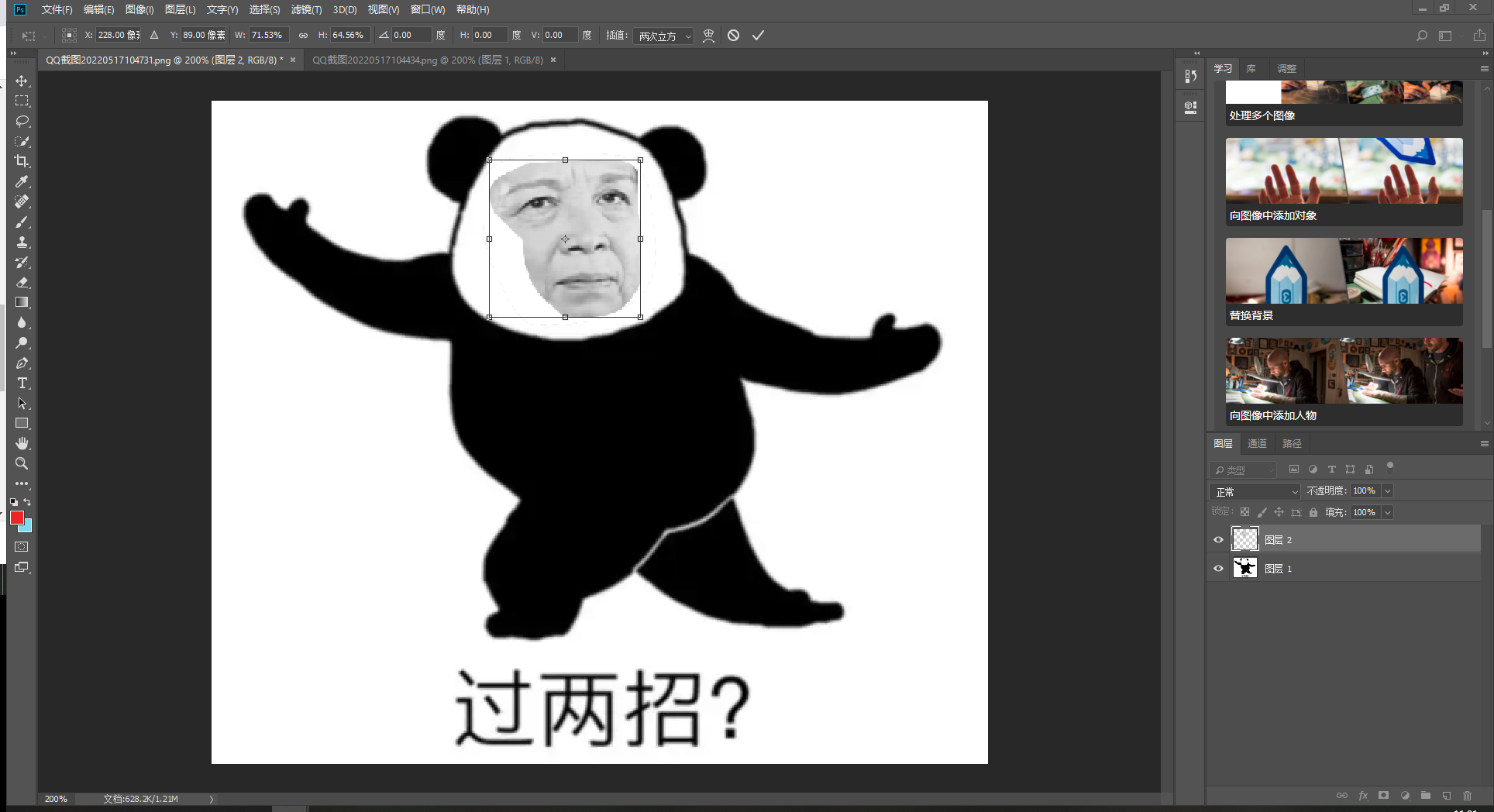This screenshot has height=812, width=1494.
Task: Click the light blue background color swatch
Action: pos(28,527)
